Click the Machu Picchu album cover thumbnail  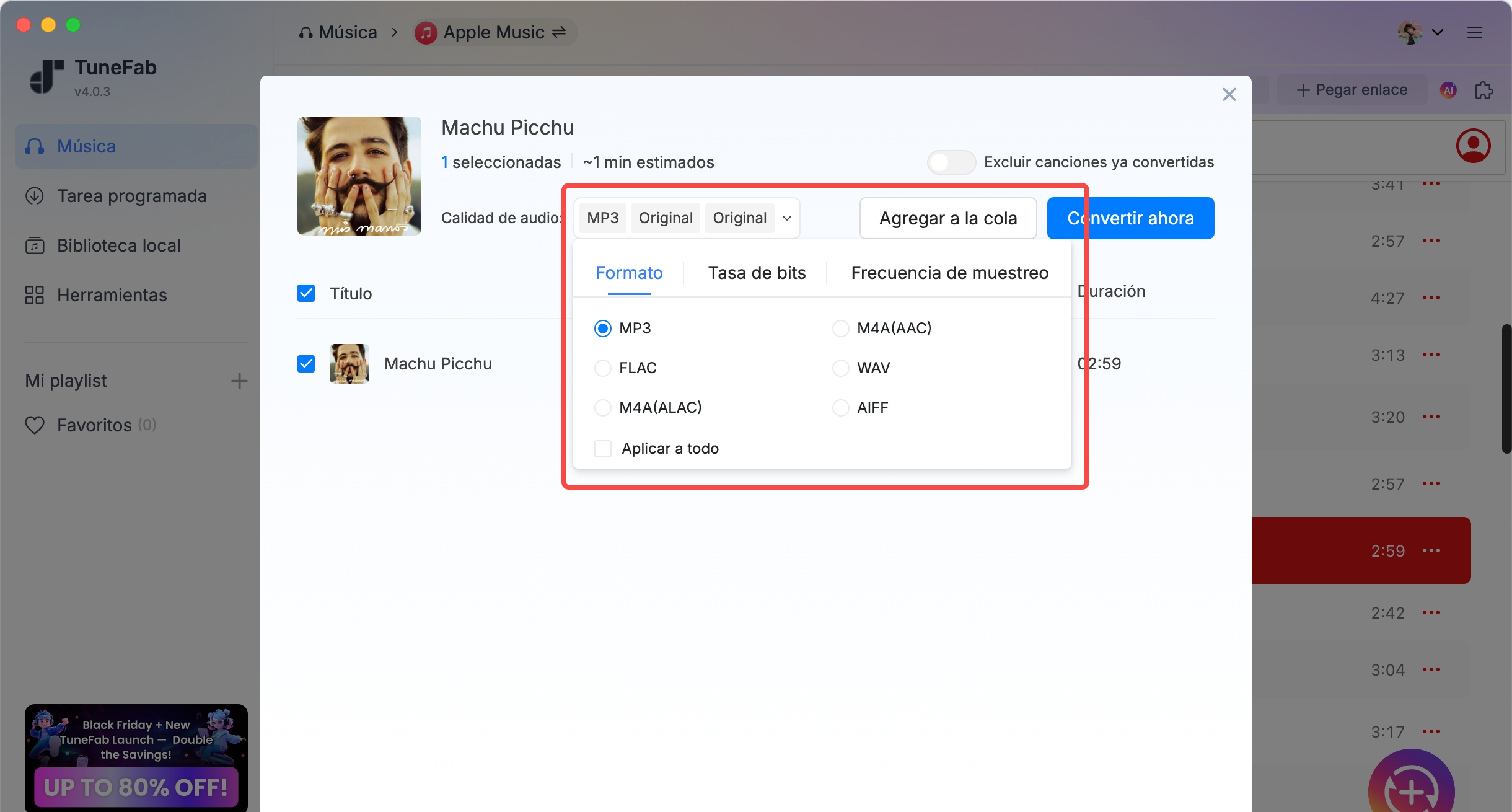[x=359, y=176]
